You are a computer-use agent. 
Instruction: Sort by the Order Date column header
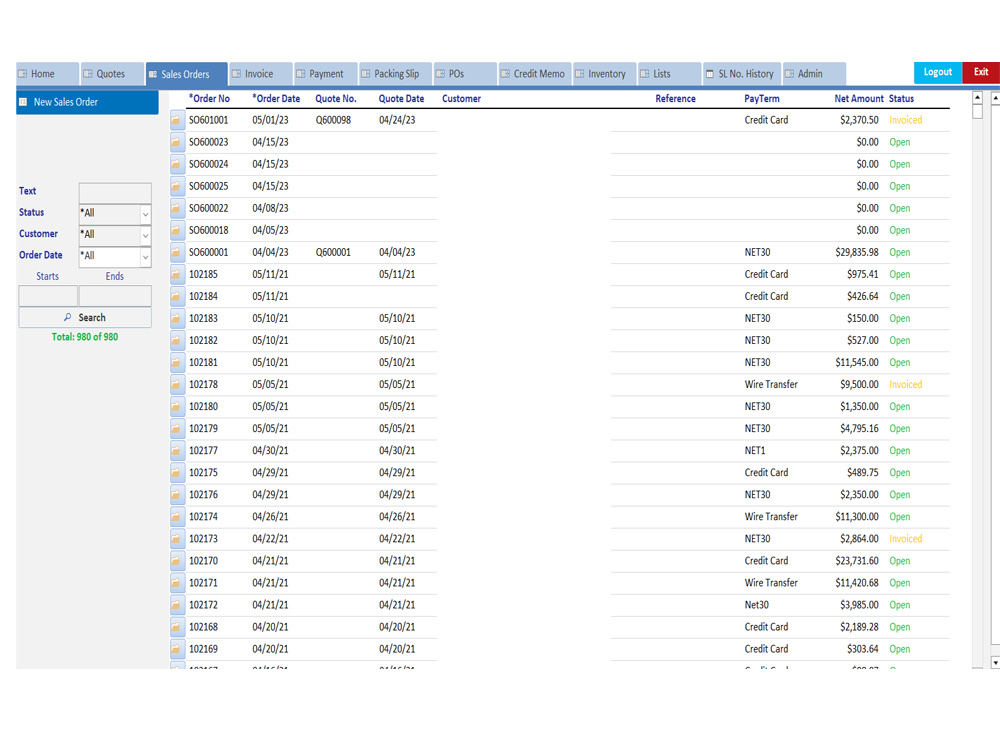coord(276,99)
